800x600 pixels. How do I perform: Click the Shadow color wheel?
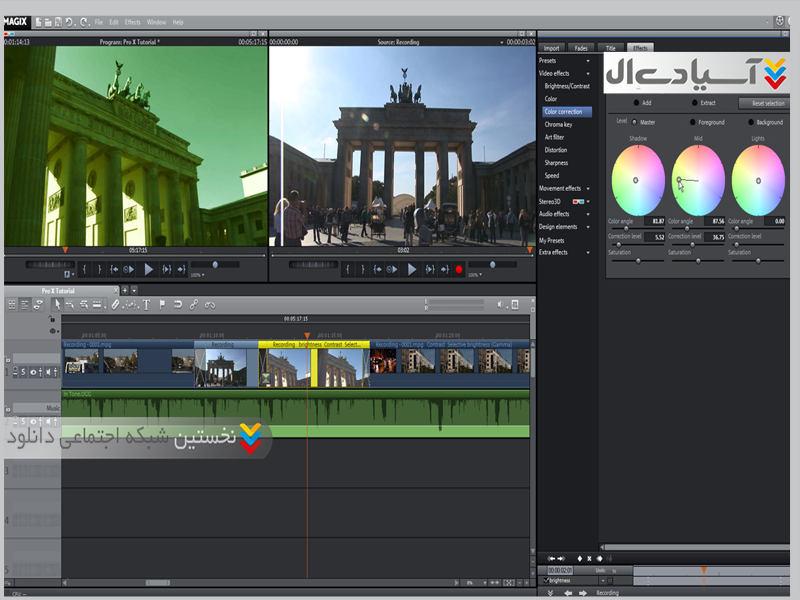click(x=638, y=180)
